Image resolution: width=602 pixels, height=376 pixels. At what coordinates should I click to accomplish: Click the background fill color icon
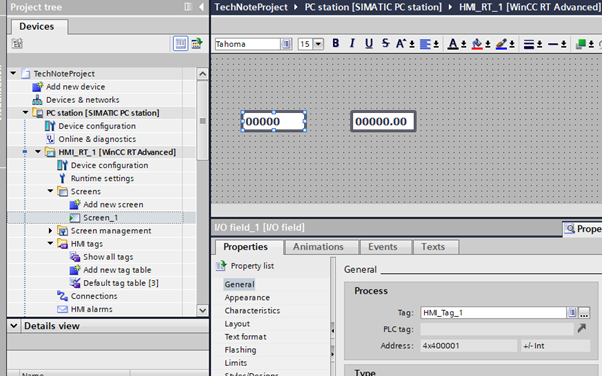[477, 44]
